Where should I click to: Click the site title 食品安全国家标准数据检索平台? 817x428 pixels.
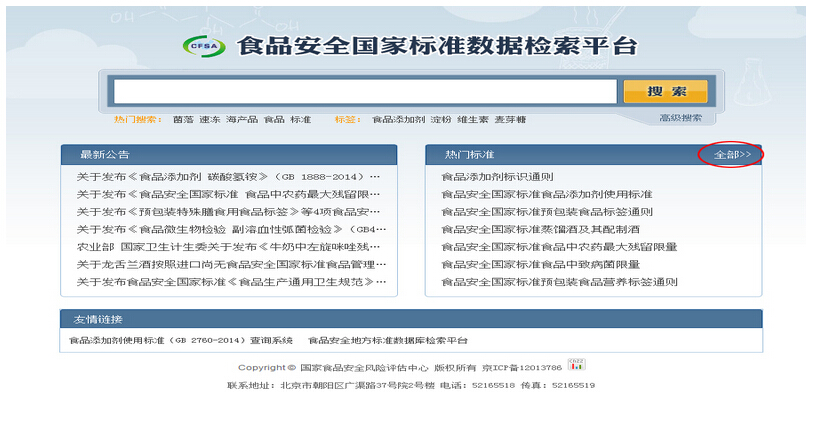(x=437, y=46)
